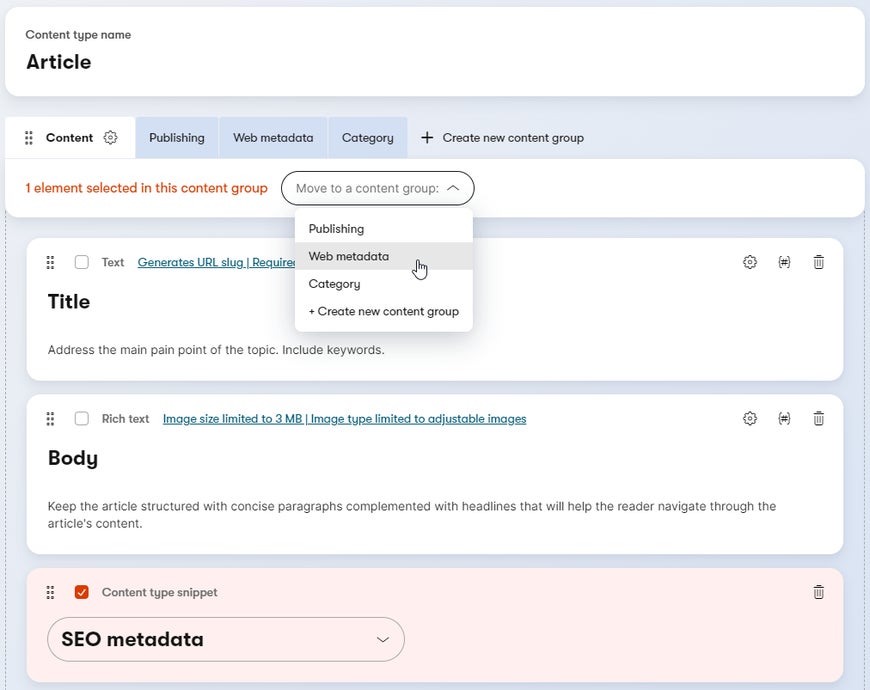View the Body element's codename

[x=785, y=418]
